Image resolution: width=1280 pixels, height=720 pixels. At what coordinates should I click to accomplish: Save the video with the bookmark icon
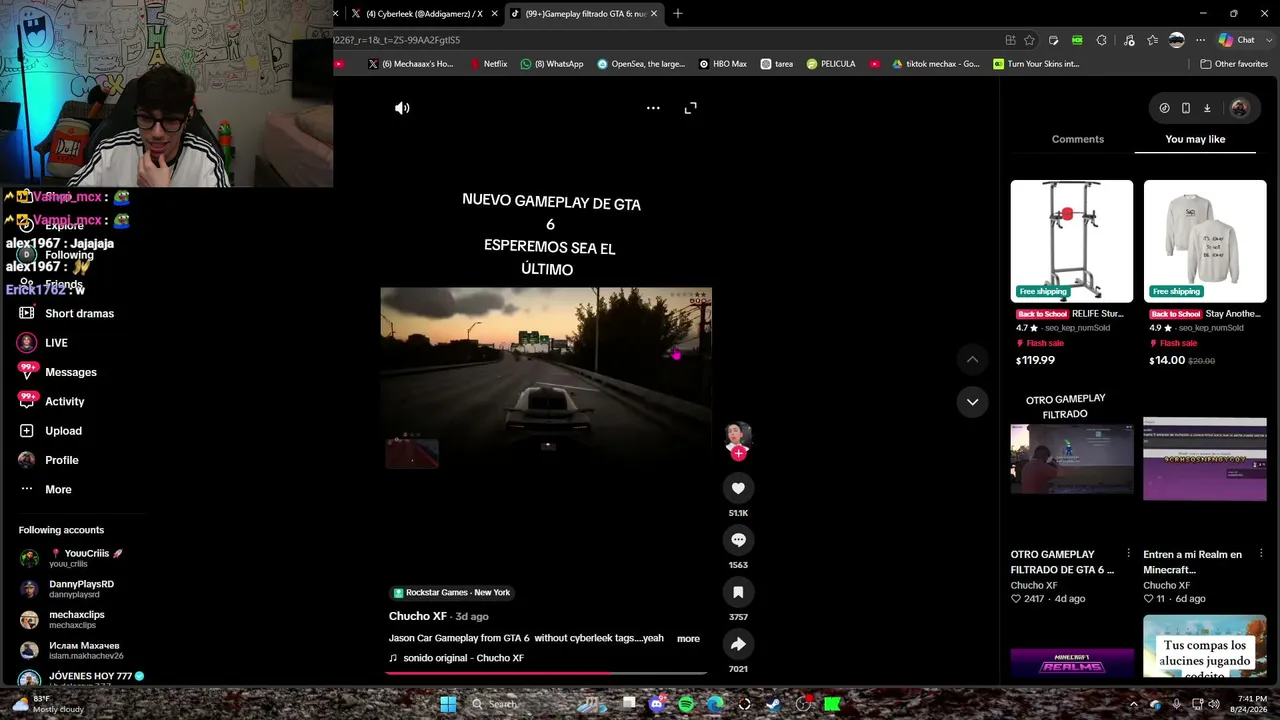(738, 592)
